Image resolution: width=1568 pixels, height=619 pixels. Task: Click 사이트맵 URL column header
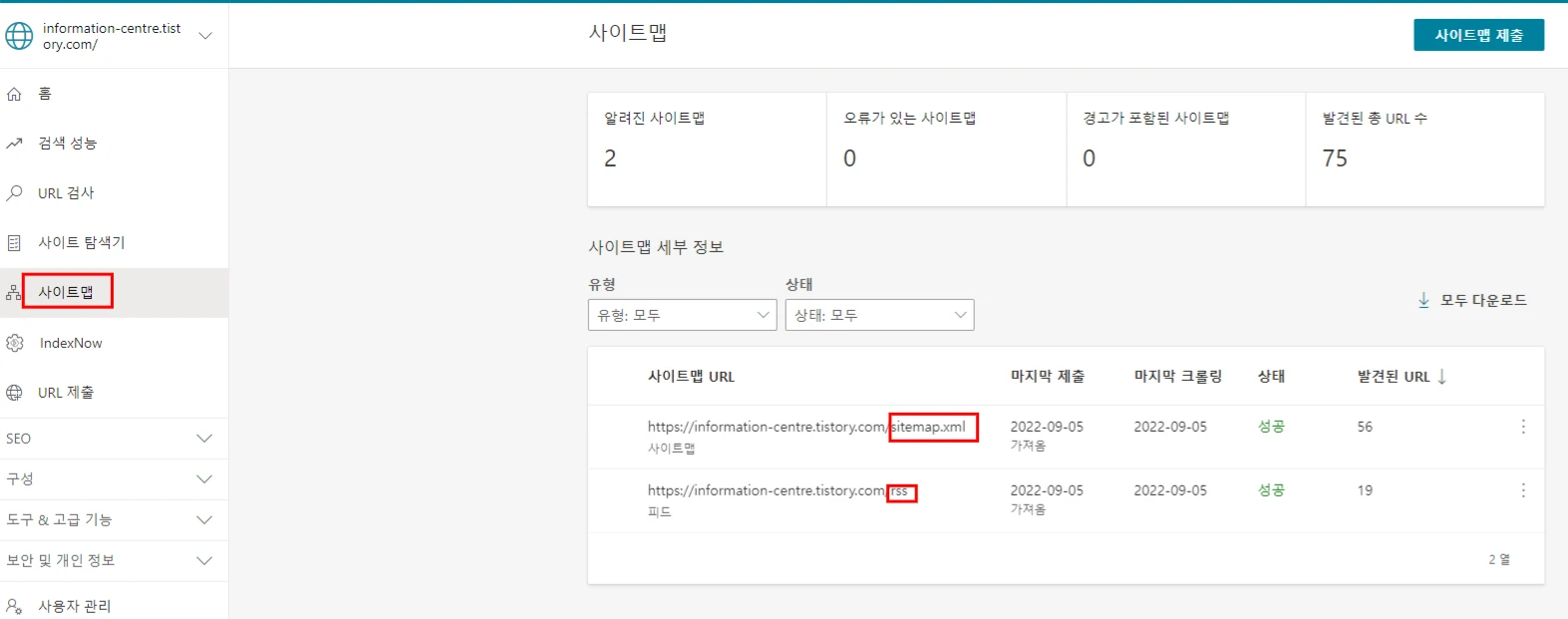[691, 377]
